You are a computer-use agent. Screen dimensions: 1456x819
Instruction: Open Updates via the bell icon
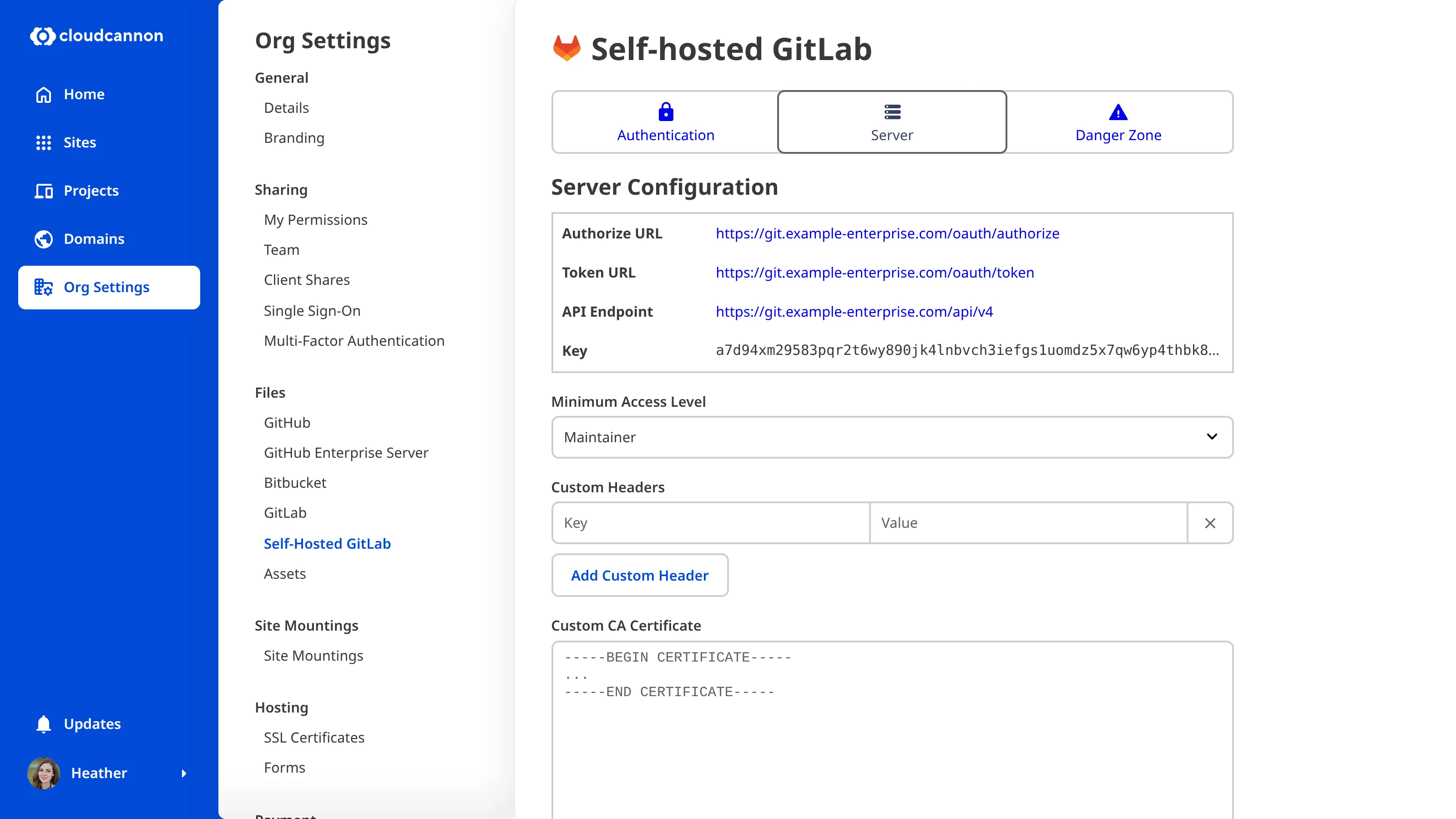pos(44,723)
